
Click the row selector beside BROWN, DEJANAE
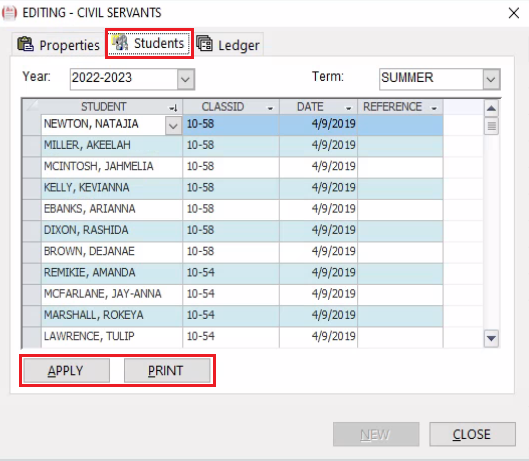[x=32, y=252]
